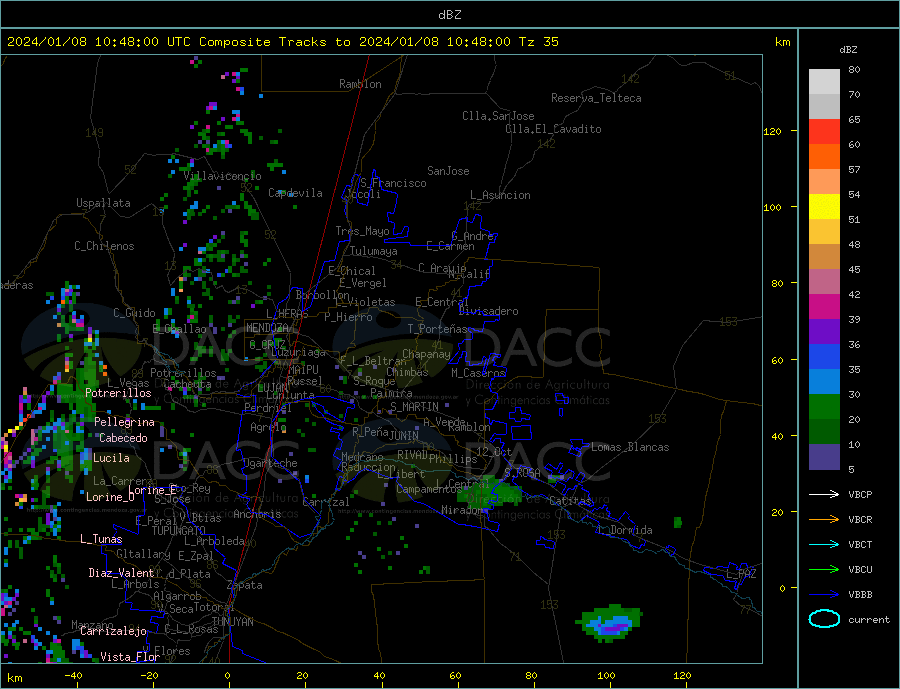The image size is (900, 689).
Task: Click the Carrizalejo station label
Action: point(113,632)
